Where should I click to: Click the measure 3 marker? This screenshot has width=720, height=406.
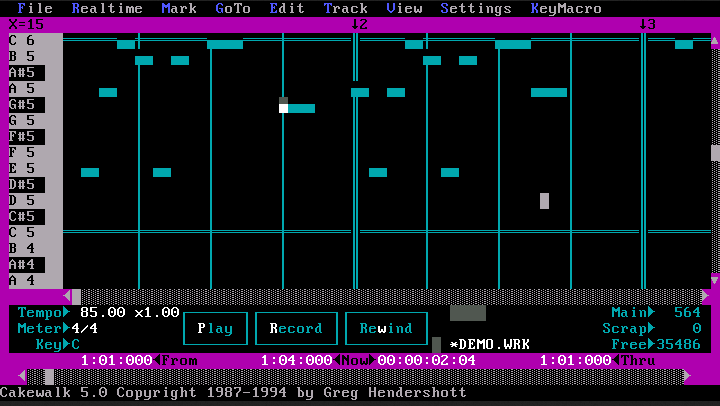point(647,24)
